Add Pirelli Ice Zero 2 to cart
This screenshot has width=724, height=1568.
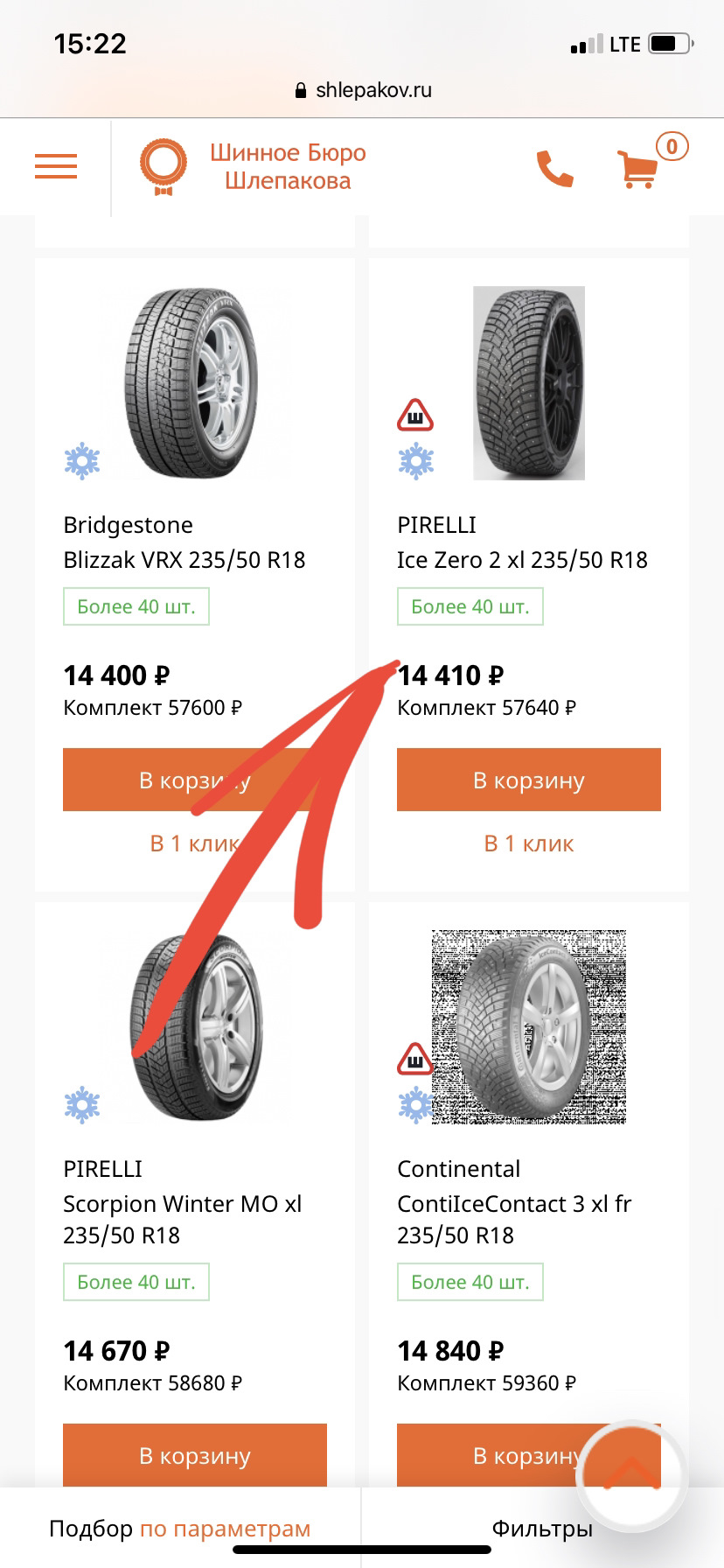[528, 780]
